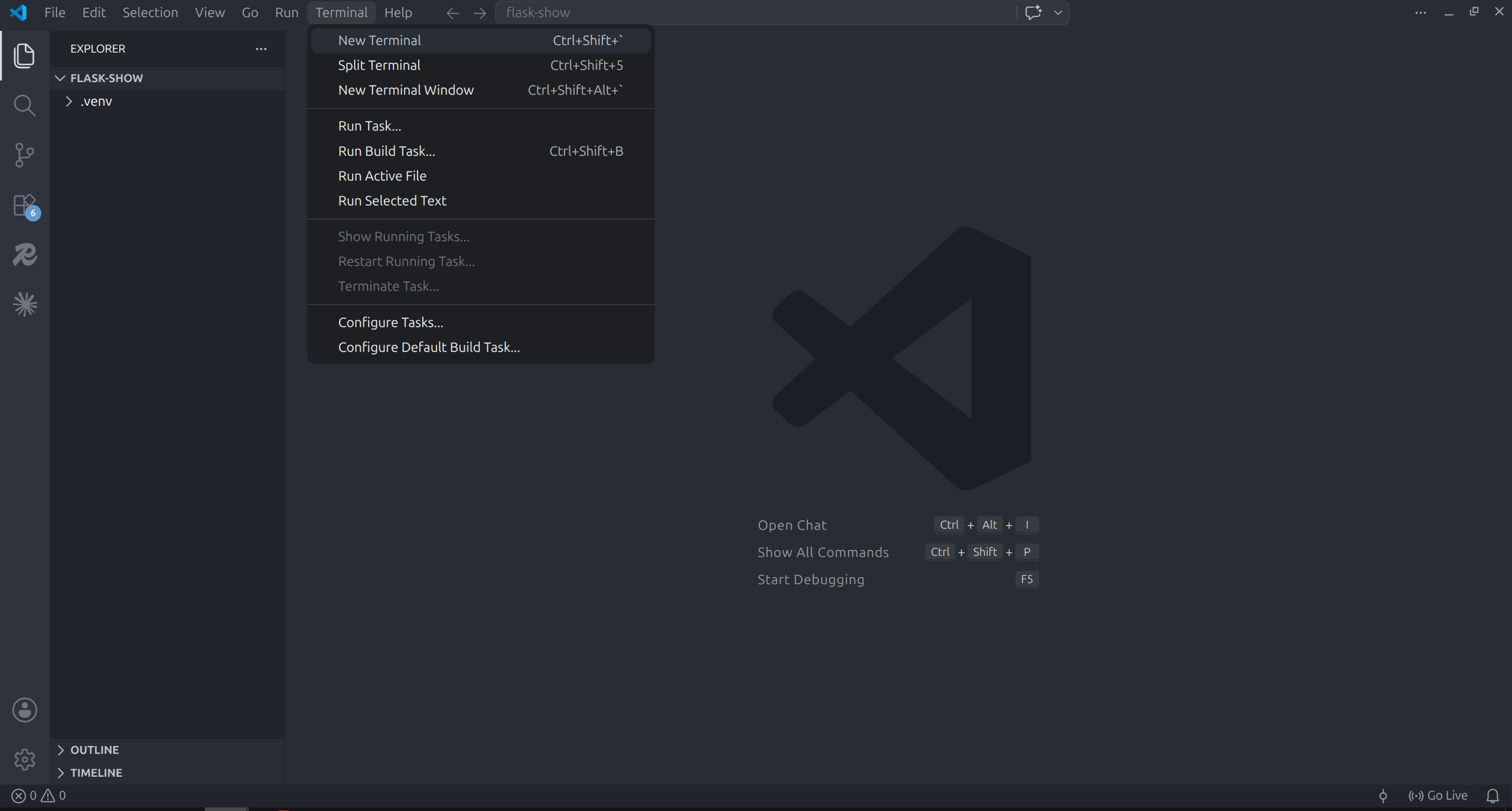Open the Run menu
Viewport: 1512px width, 811px height.
point(286,12)
